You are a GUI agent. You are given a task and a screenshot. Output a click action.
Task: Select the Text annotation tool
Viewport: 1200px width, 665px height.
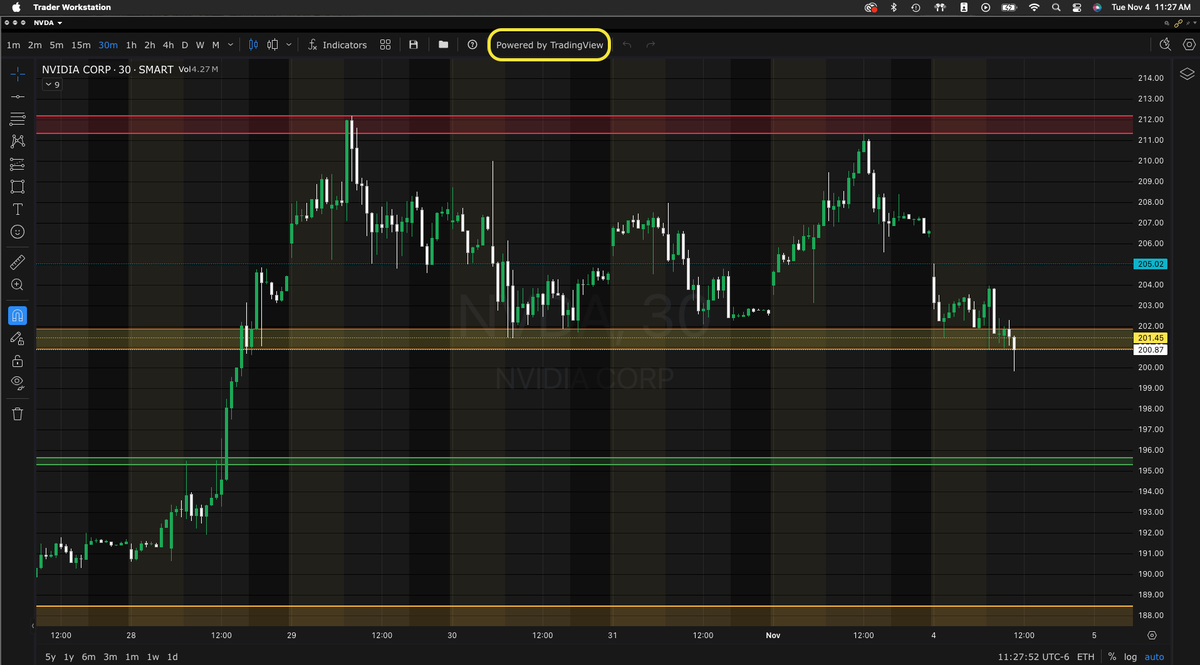coord(17,209)
